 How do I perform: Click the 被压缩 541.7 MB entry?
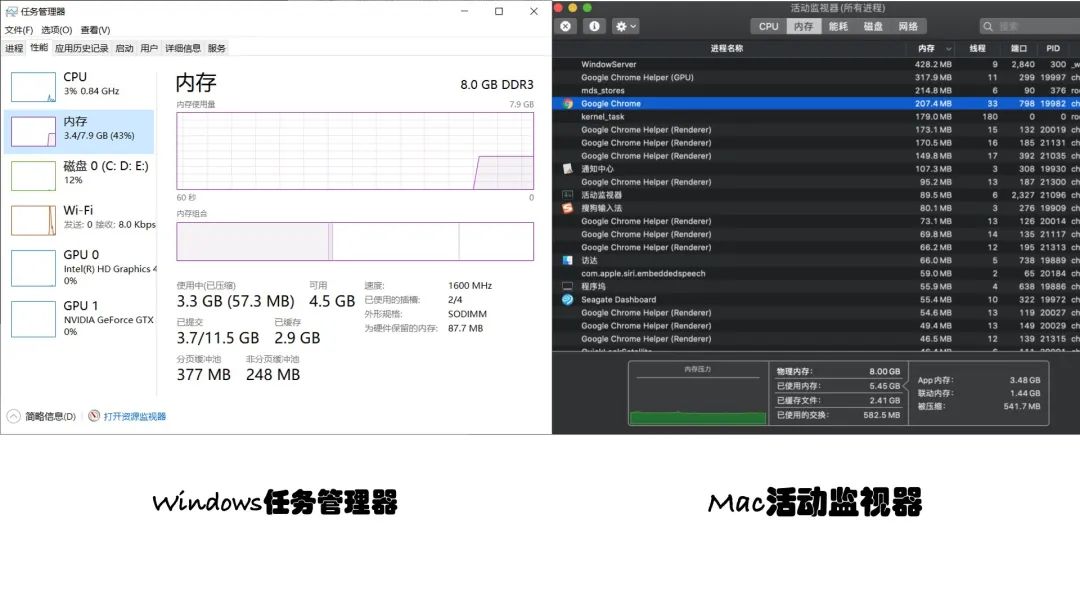pos(979,406)
